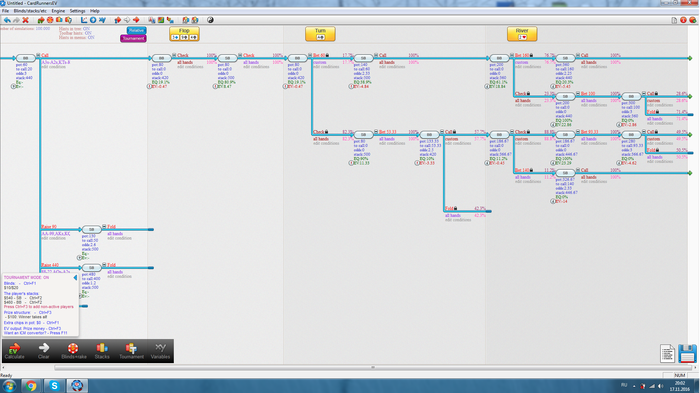Open the Help menu

[95, 11]
